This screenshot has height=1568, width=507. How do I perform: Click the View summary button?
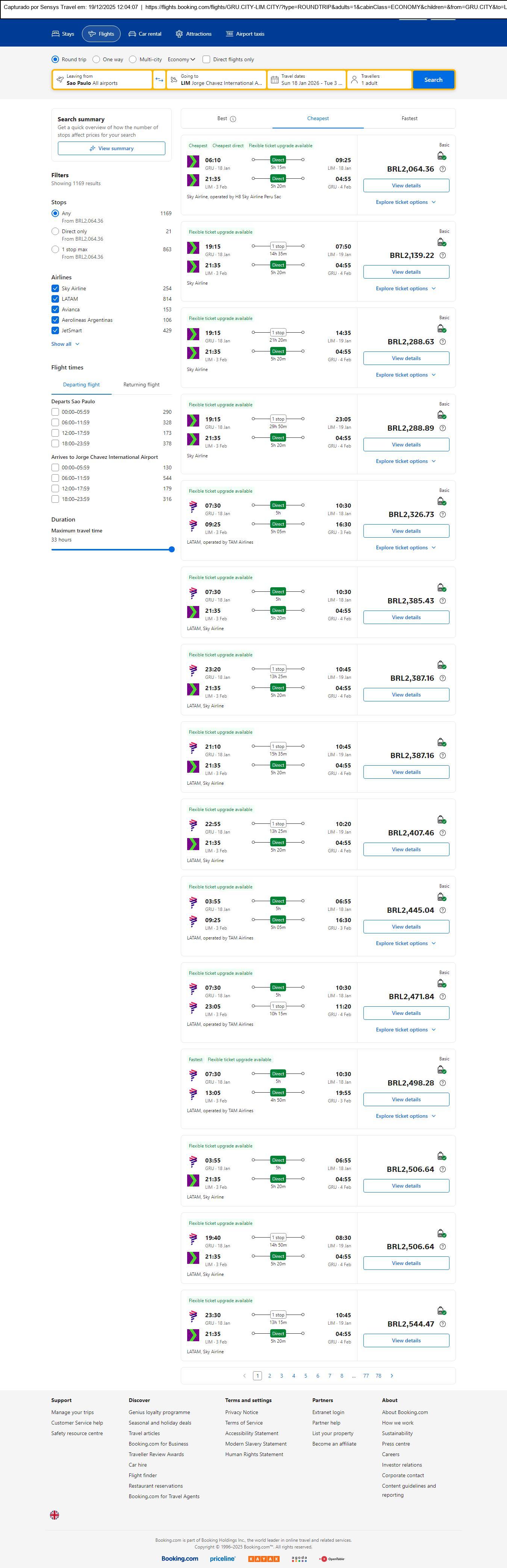[x=112, y=149]
